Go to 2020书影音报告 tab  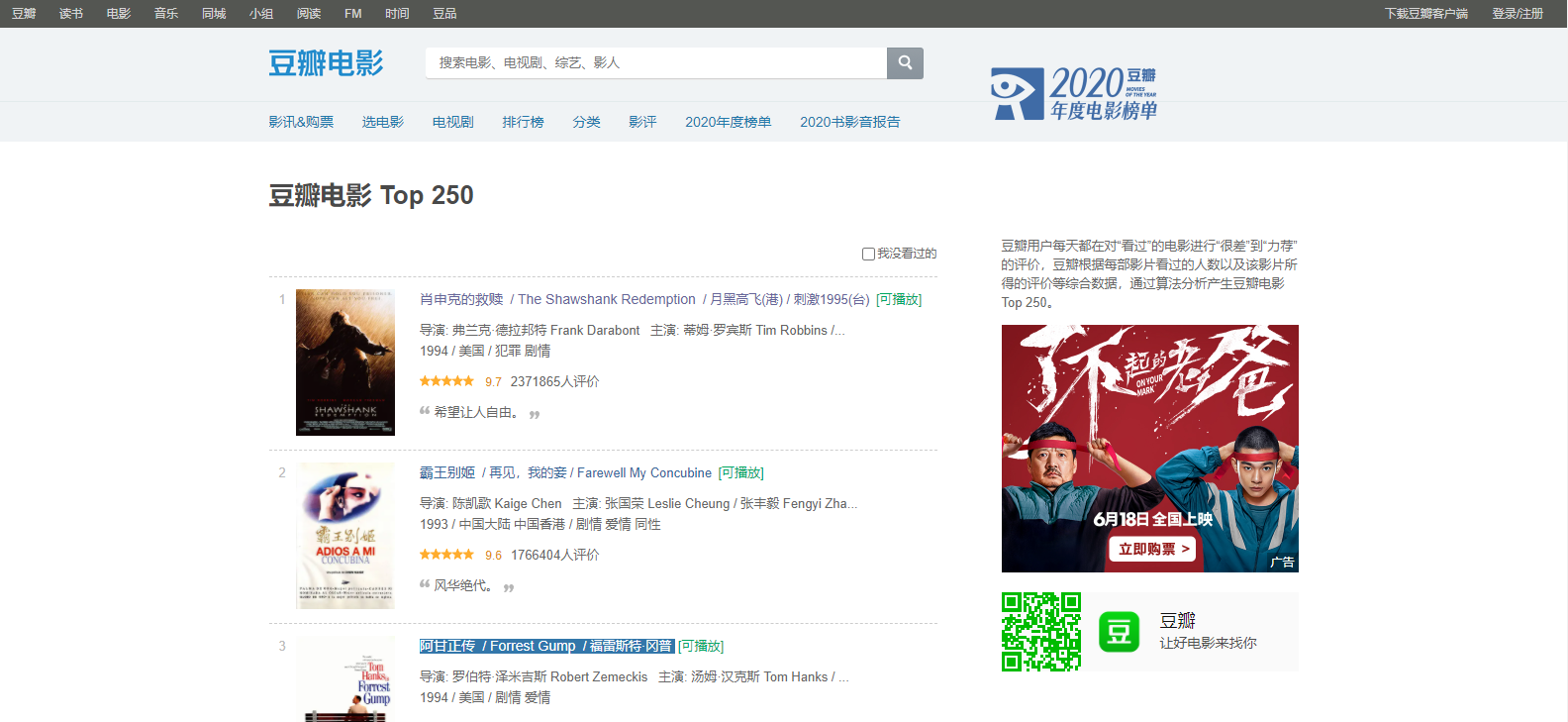click(x=850, y=122)
